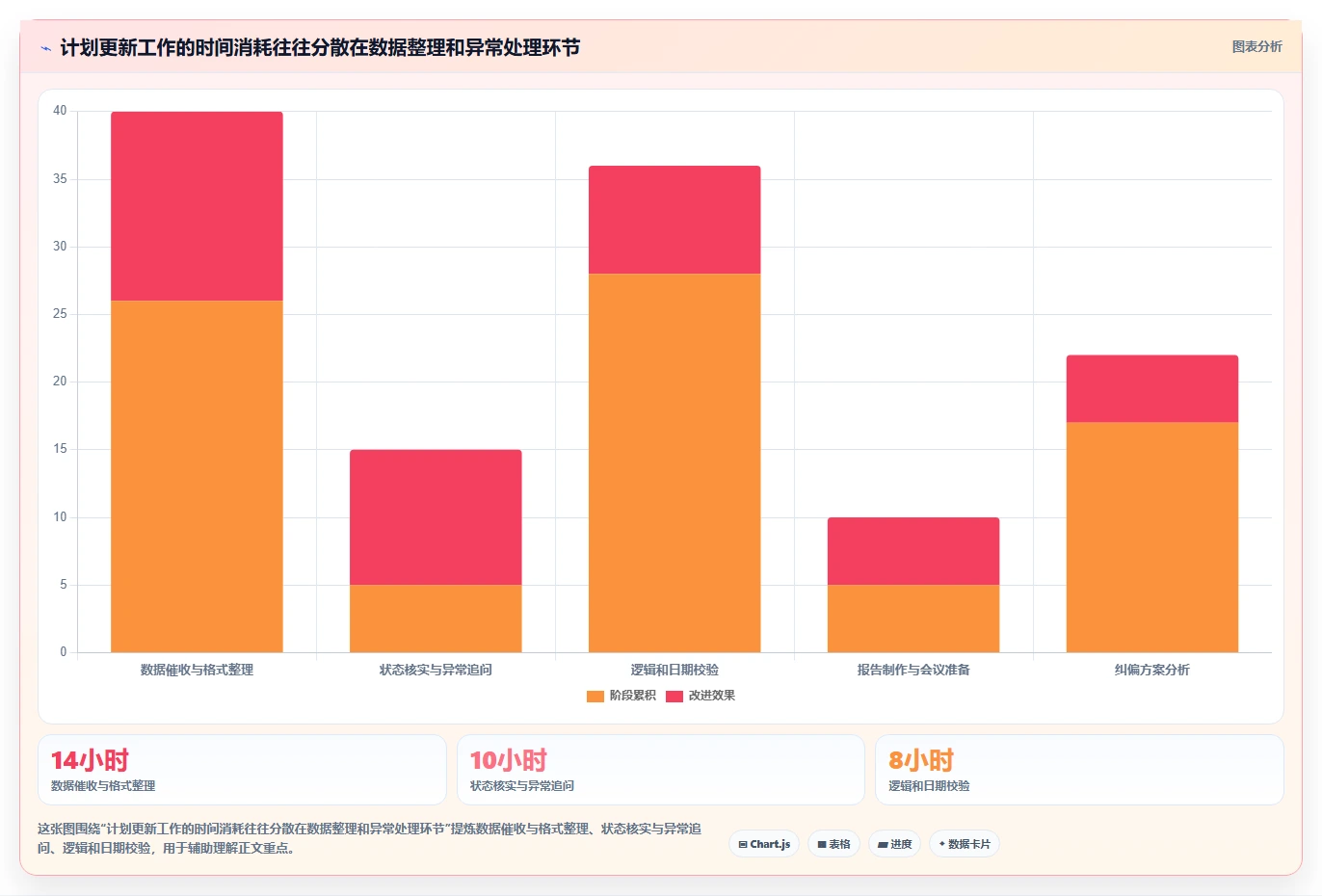The width and height of the screenshot is (1322, 896).
Task: Click the red segment of 纠偏方案分析 bar
Action: 1152,389
